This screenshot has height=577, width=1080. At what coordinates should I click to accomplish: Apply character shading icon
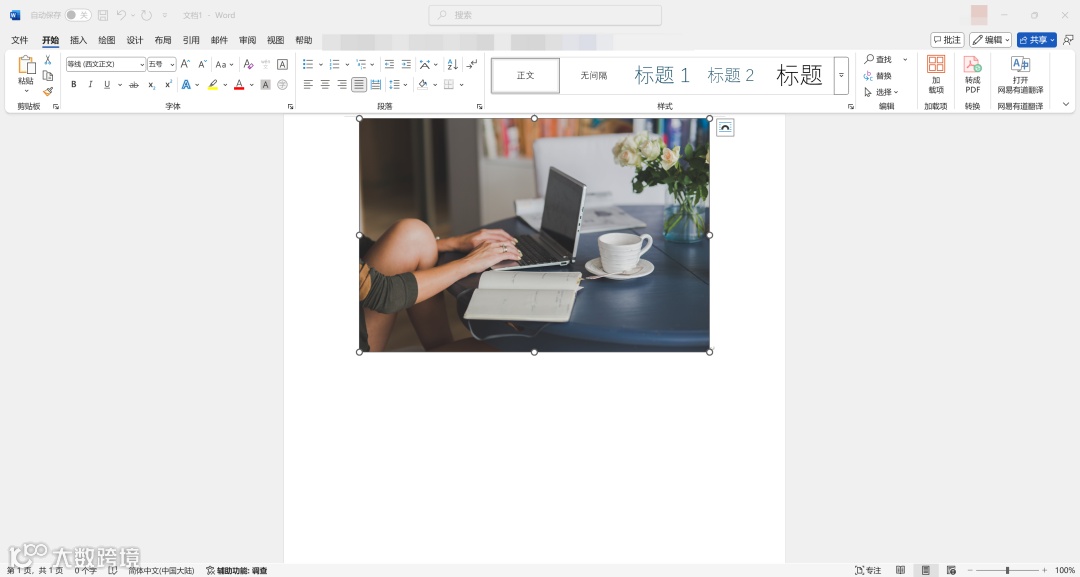click(x=265, y=85)
